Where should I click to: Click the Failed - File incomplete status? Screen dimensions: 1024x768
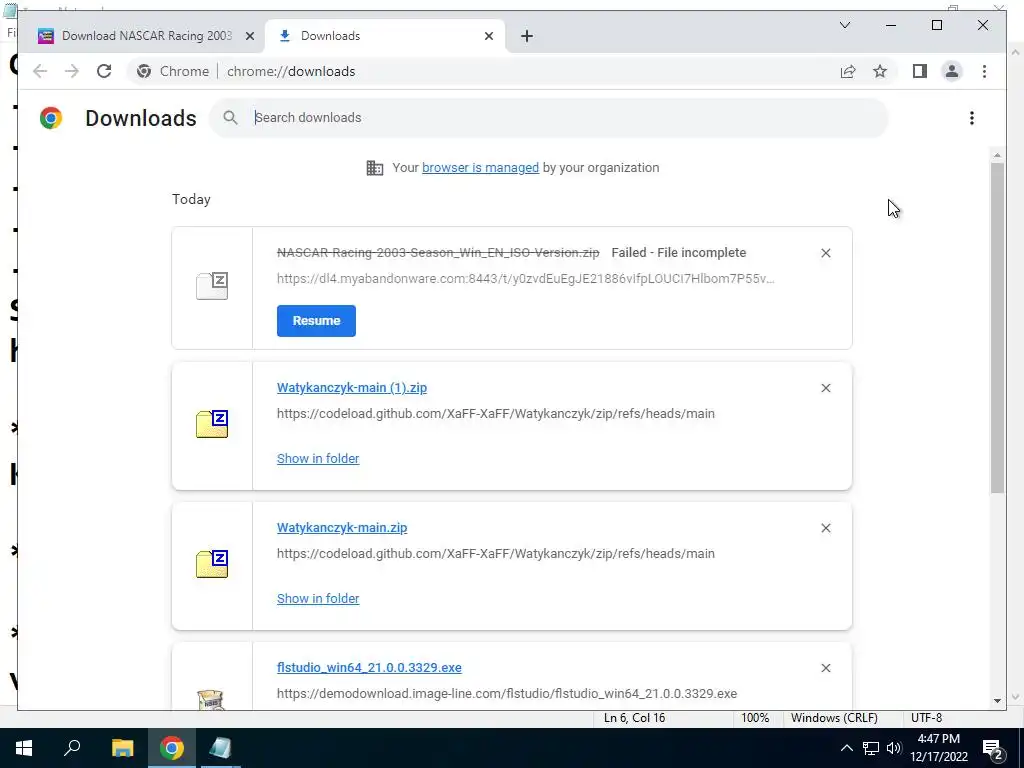click(679, 253)
